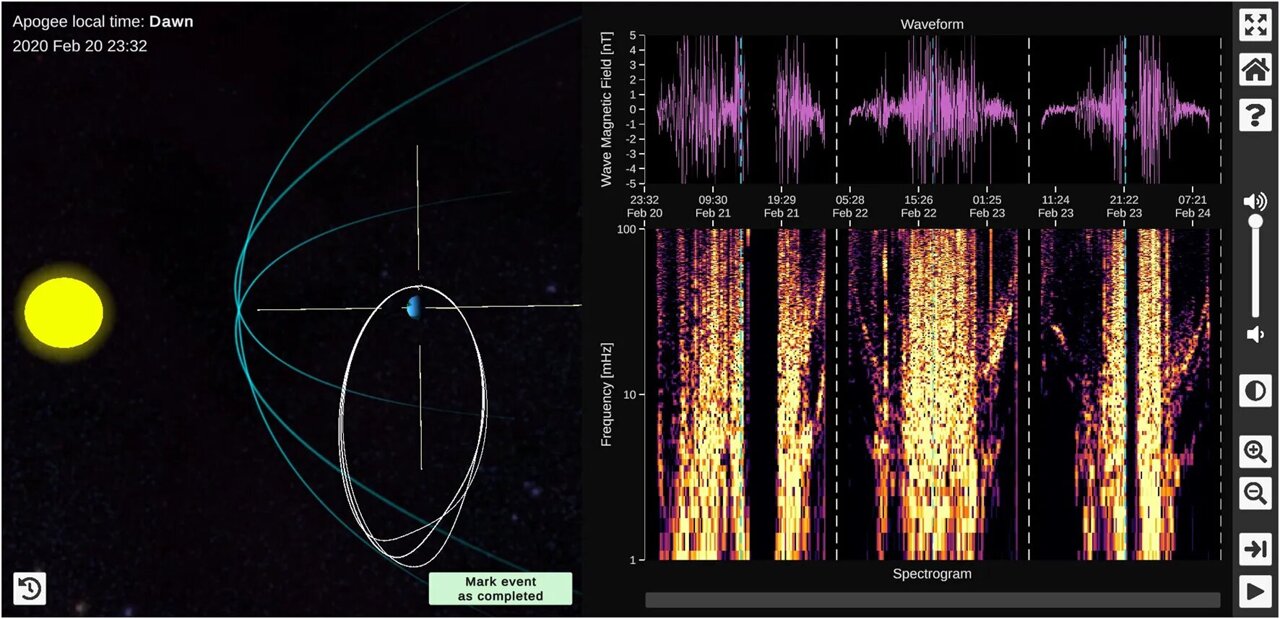The height and width of the screenshot is (619, 1280).
Task: Play the audio with play button
Action: pos(1255,591)
